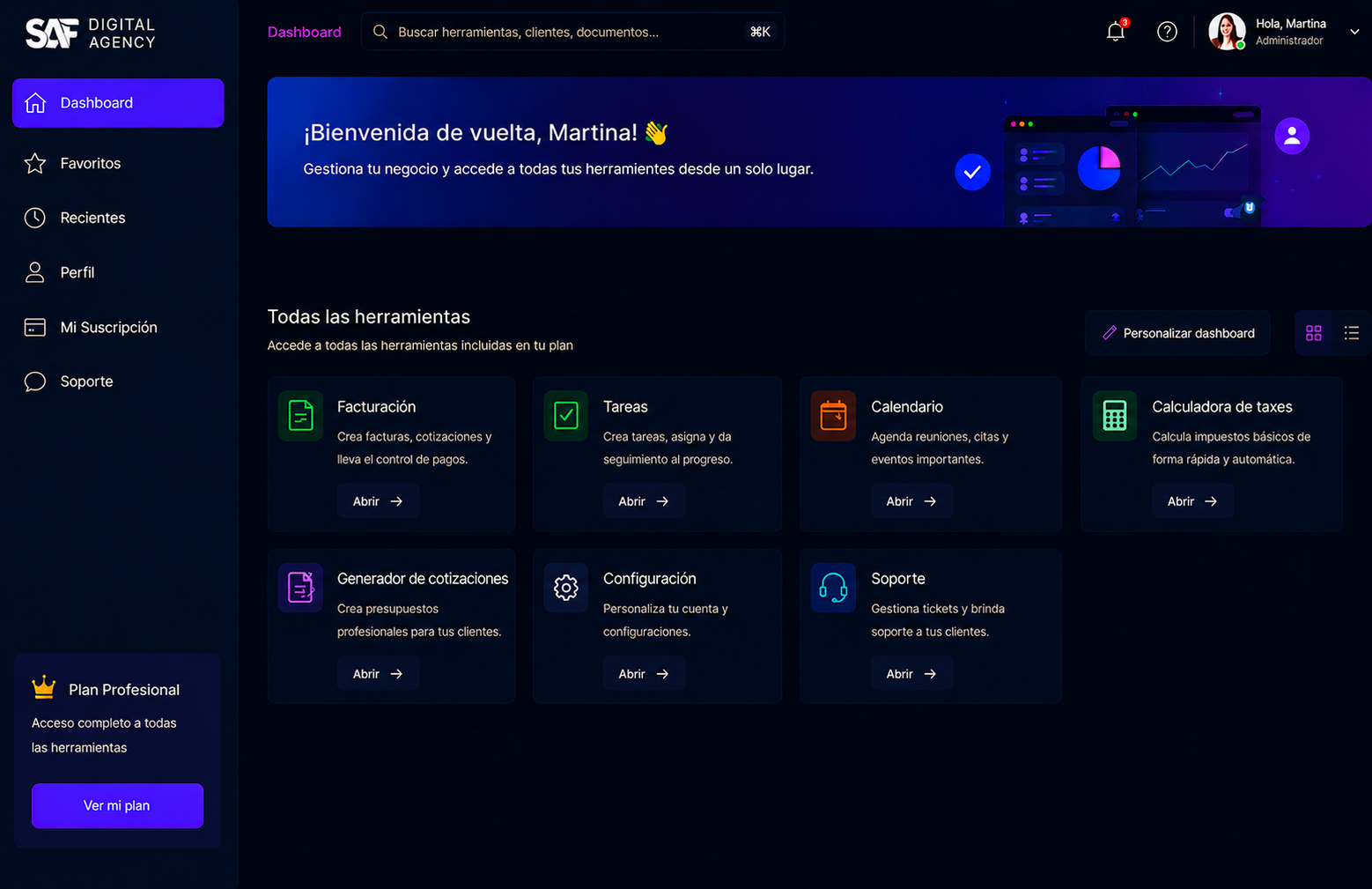Switch to grid view

(x=1314, y=333)
